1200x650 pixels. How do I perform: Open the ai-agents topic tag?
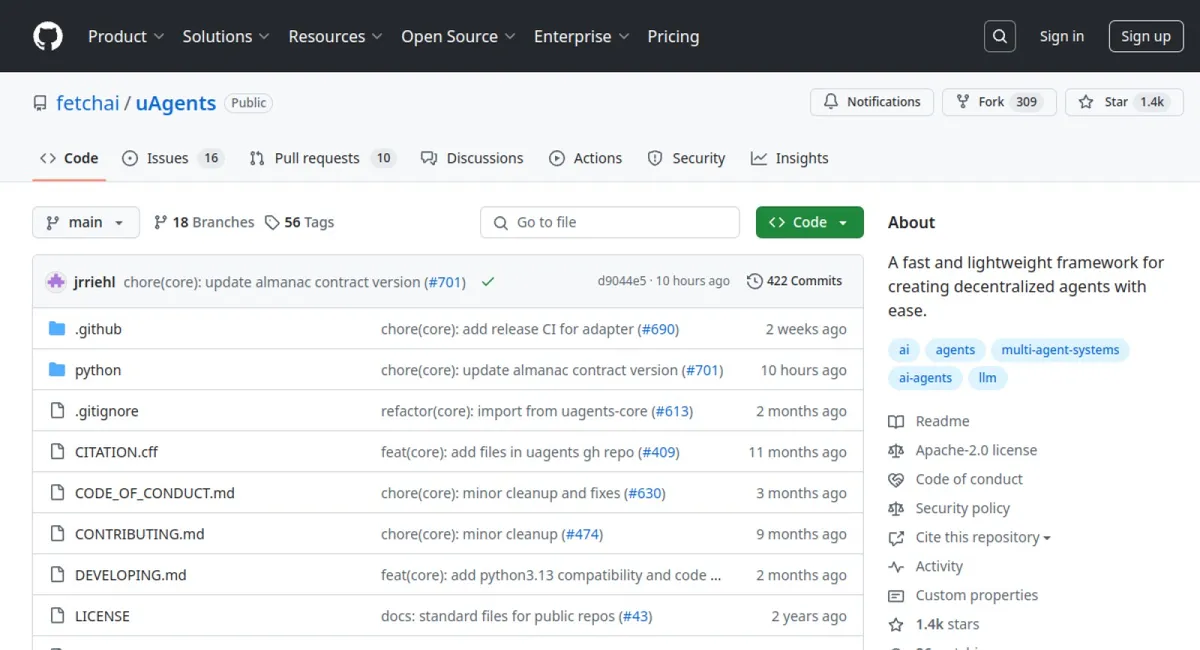[x=925, y=378]
